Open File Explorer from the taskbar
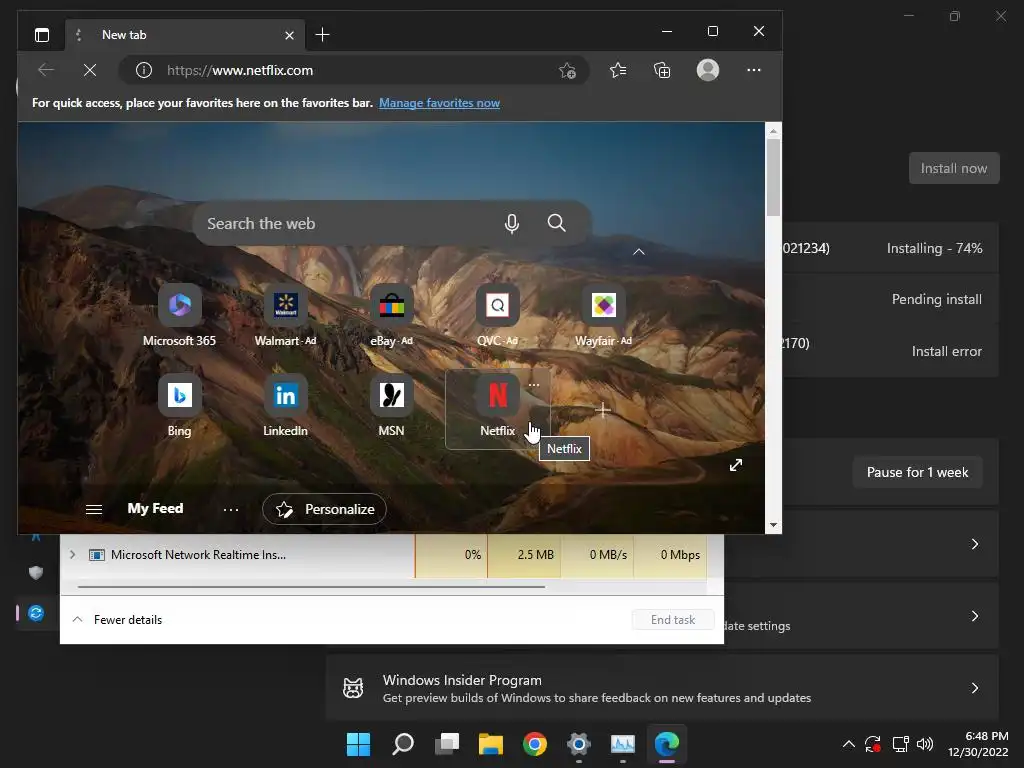The width and height of the screenshot is (1024, 768). (x=490, y=744)
